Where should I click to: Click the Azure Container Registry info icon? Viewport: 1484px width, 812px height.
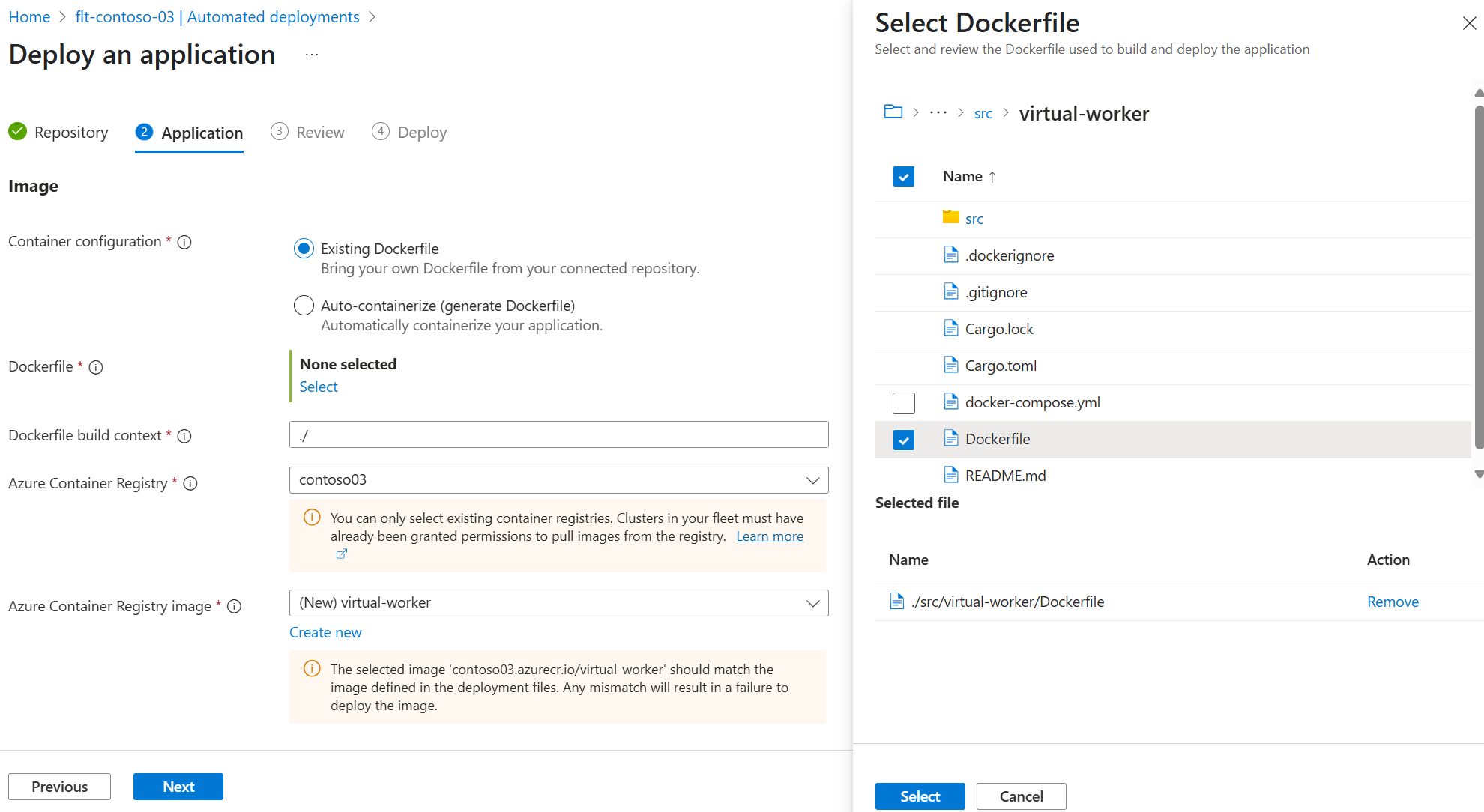pyautogui.click(x=190, y=484)
